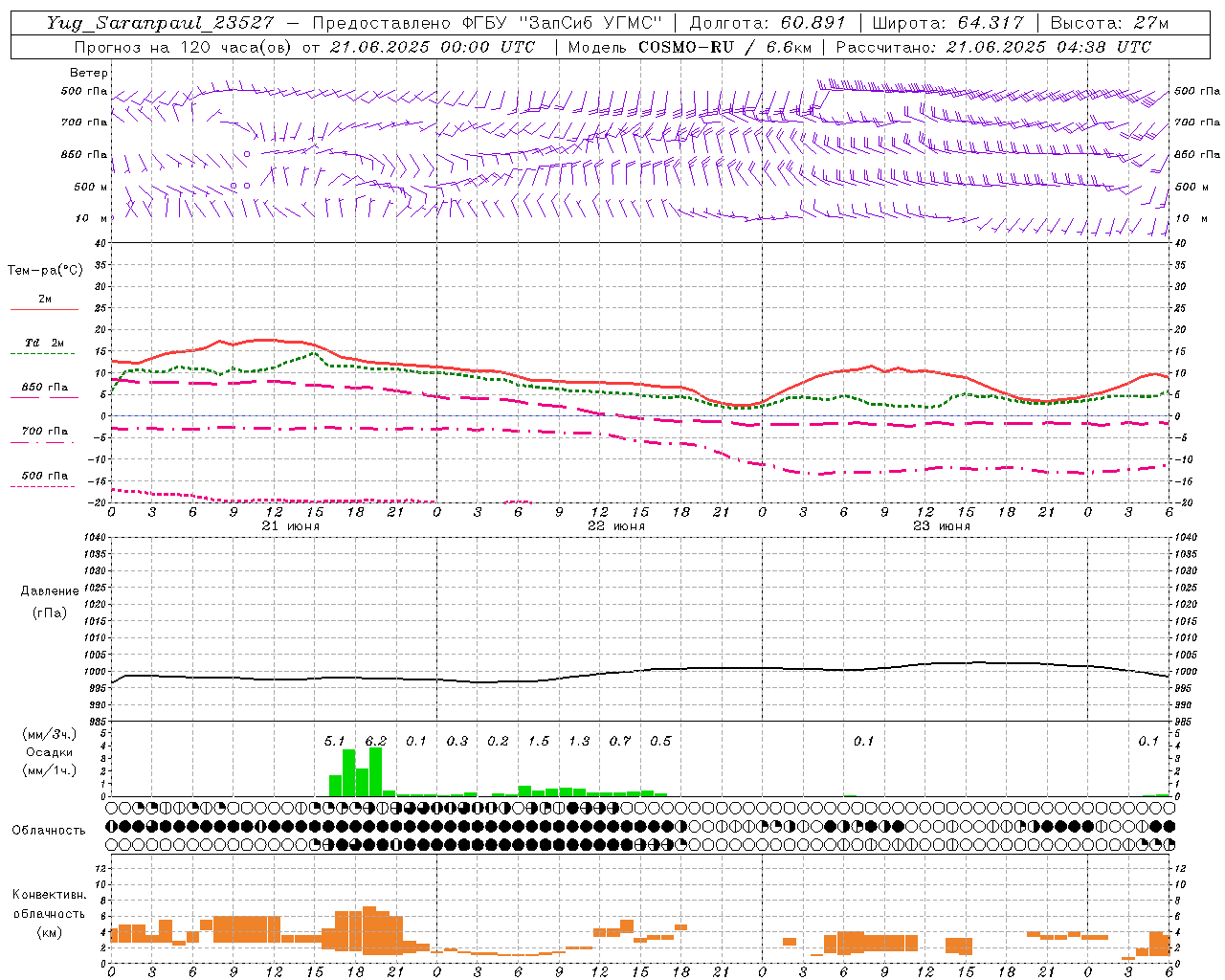
Task: Select the forecast start 21.06.2025 00:00 UTC
Action: click(x=432, y=47)
